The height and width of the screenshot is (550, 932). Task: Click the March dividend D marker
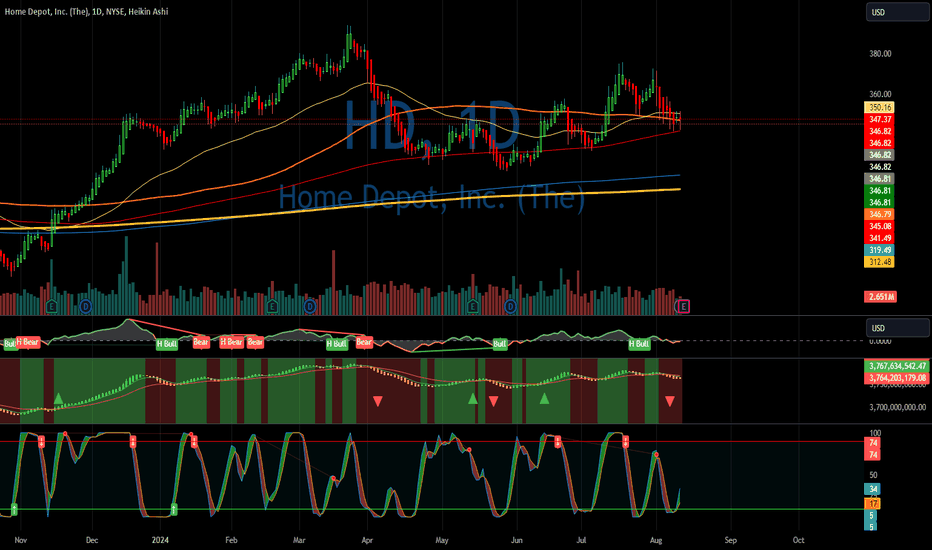[310, 307]
